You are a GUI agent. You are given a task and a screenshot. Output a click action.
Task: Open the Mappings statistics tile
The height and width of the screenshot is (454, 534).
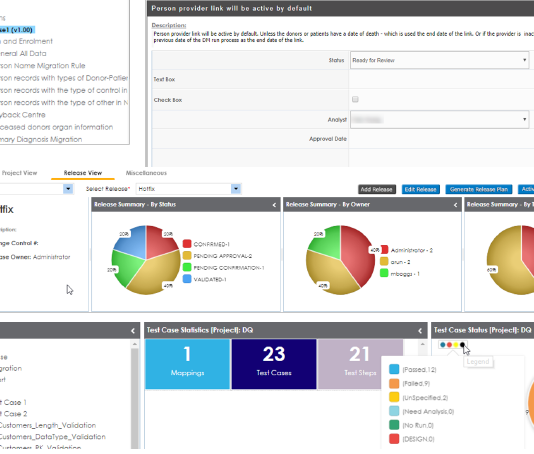click(x=187, y=364)
